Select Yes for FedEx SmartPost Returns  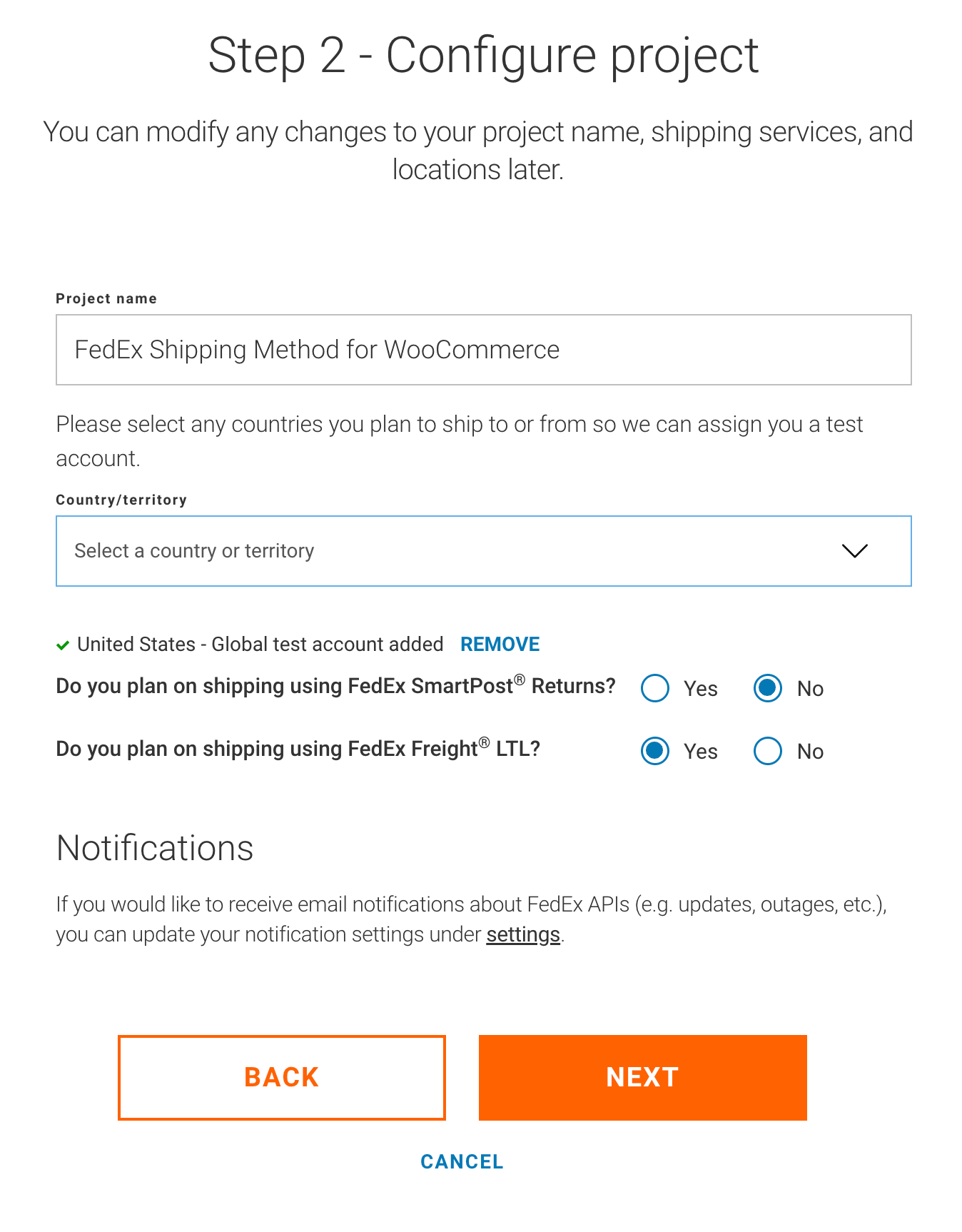(x=654, y=688)
